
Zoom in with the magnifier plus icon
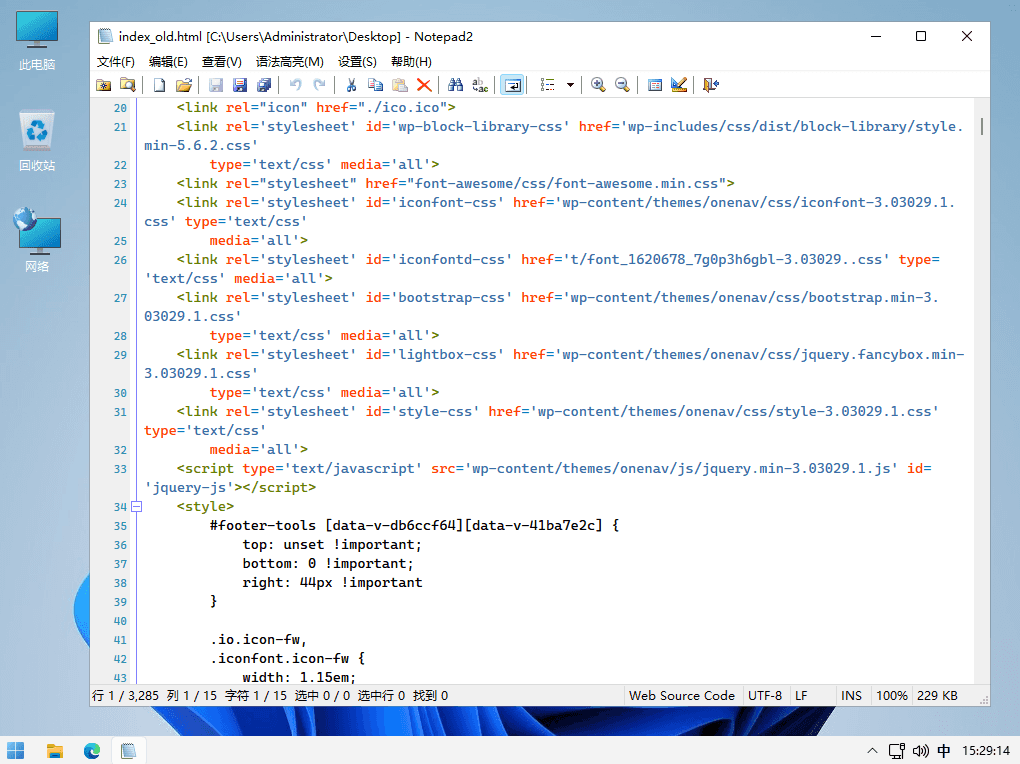(598, 85)
